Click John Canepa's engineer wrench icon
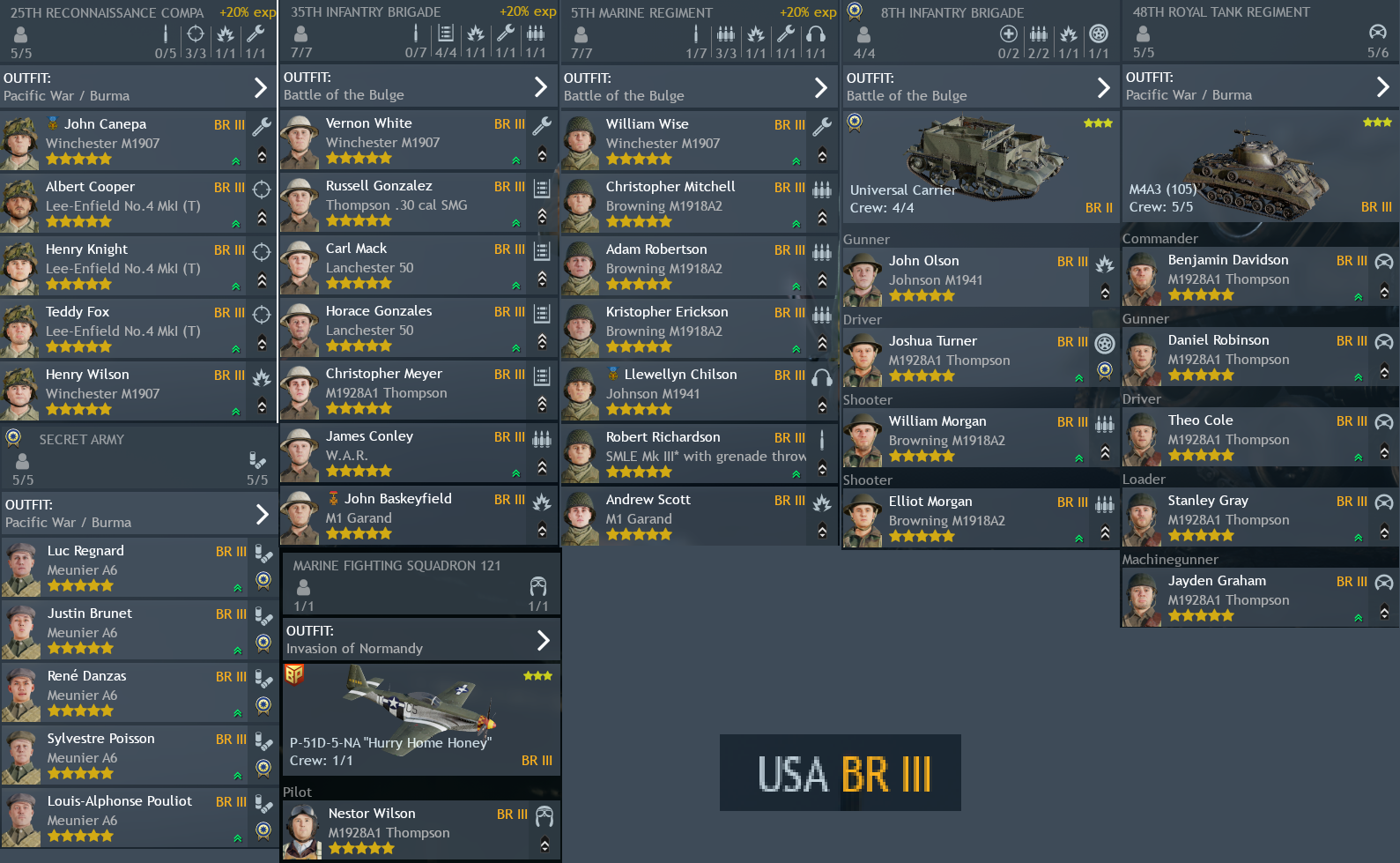 262,126
